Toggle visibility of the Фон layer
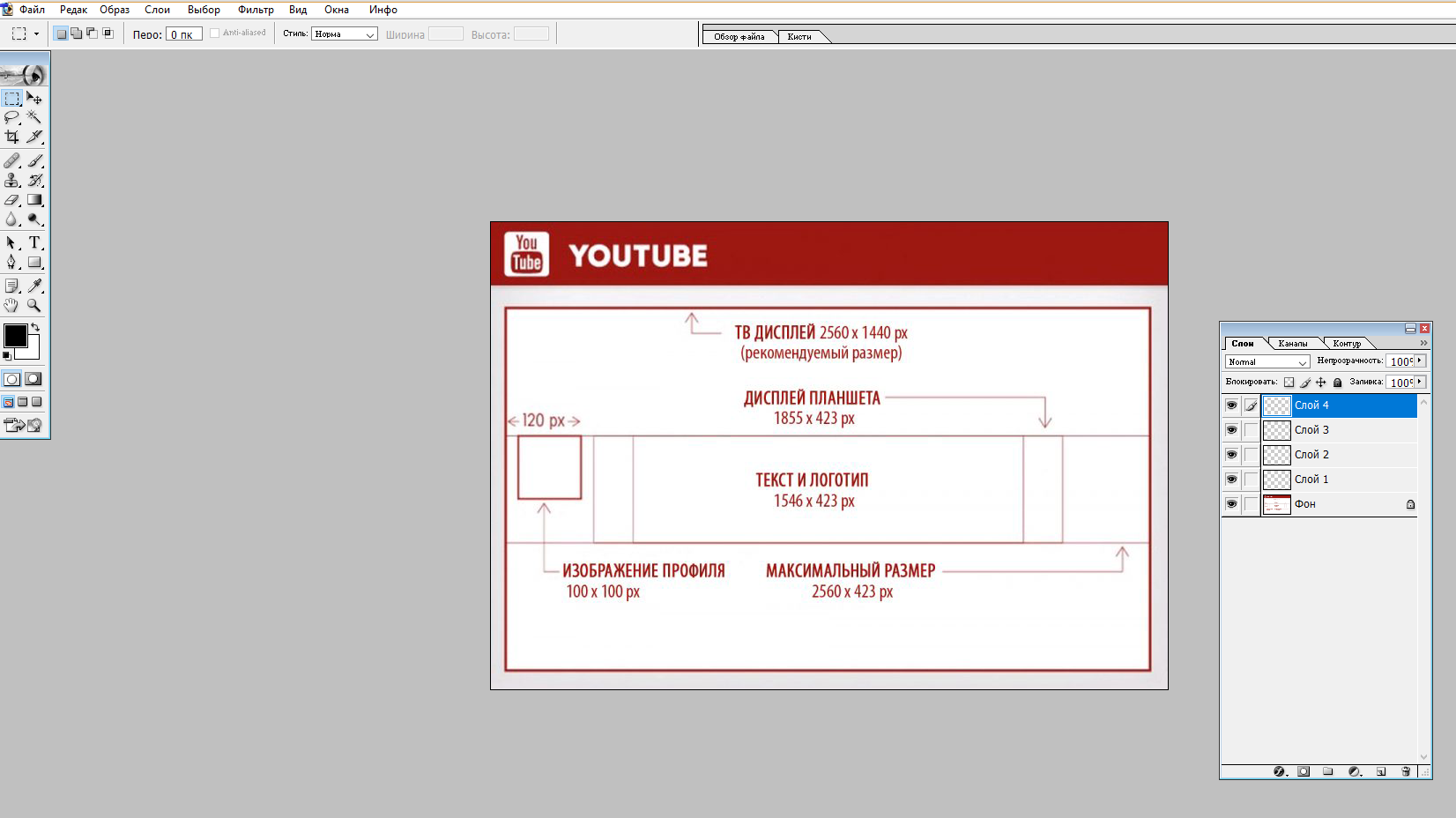 pos(1231,504)
